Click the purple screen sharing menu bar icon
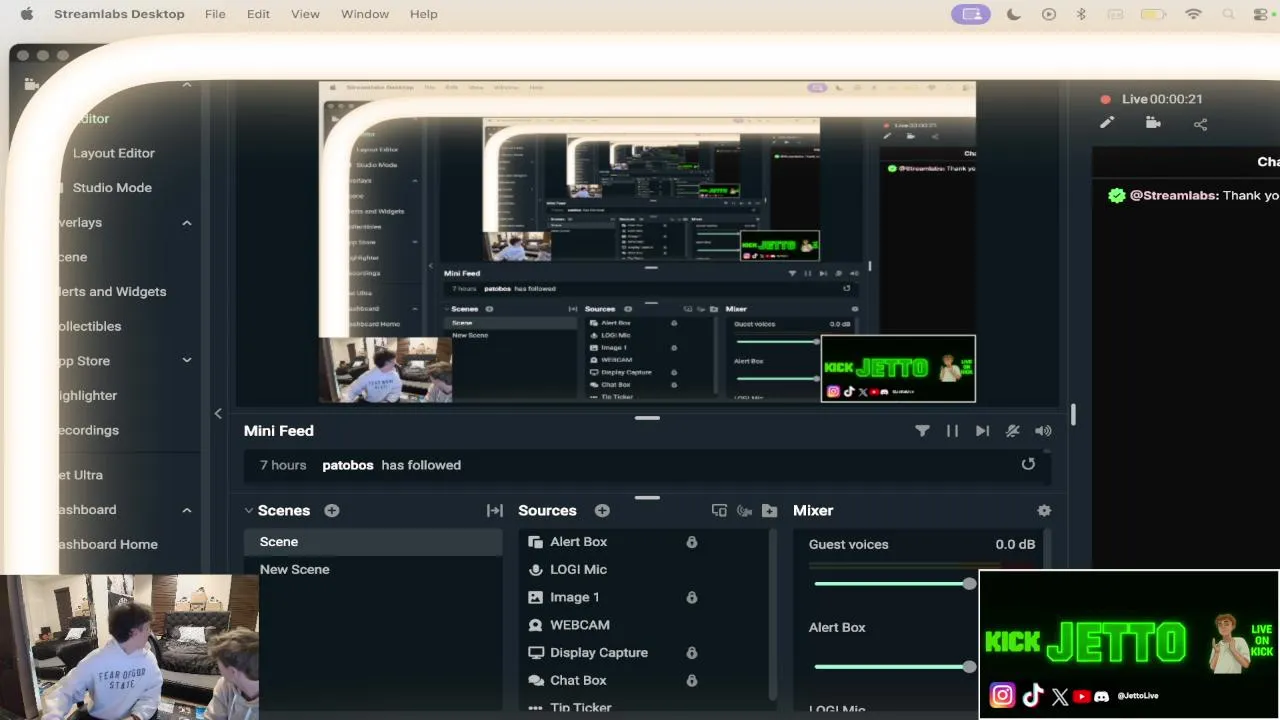This screenshot has width=1280, height=720. click(x=970, y=14)
